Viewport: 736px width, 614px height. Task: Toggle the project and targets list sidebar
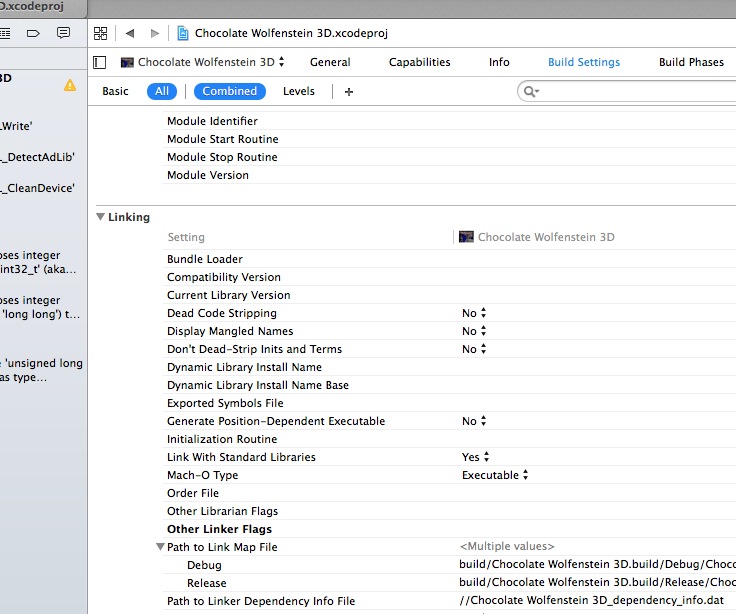point(100,62)
